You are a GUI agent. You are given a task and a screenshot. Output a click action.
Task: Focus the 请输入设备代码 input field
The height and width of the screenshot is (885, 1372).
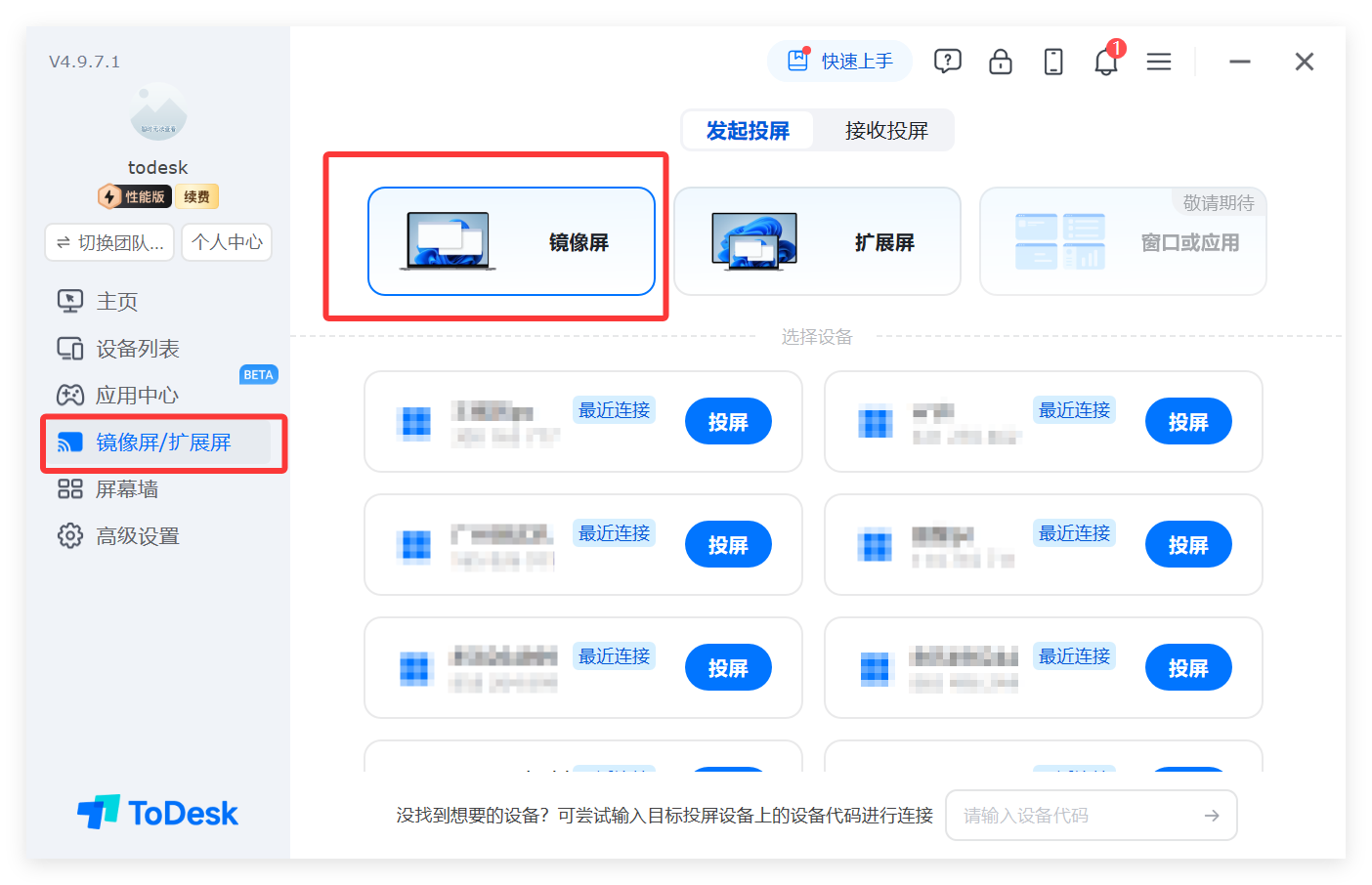click(x=1091, y=815)
